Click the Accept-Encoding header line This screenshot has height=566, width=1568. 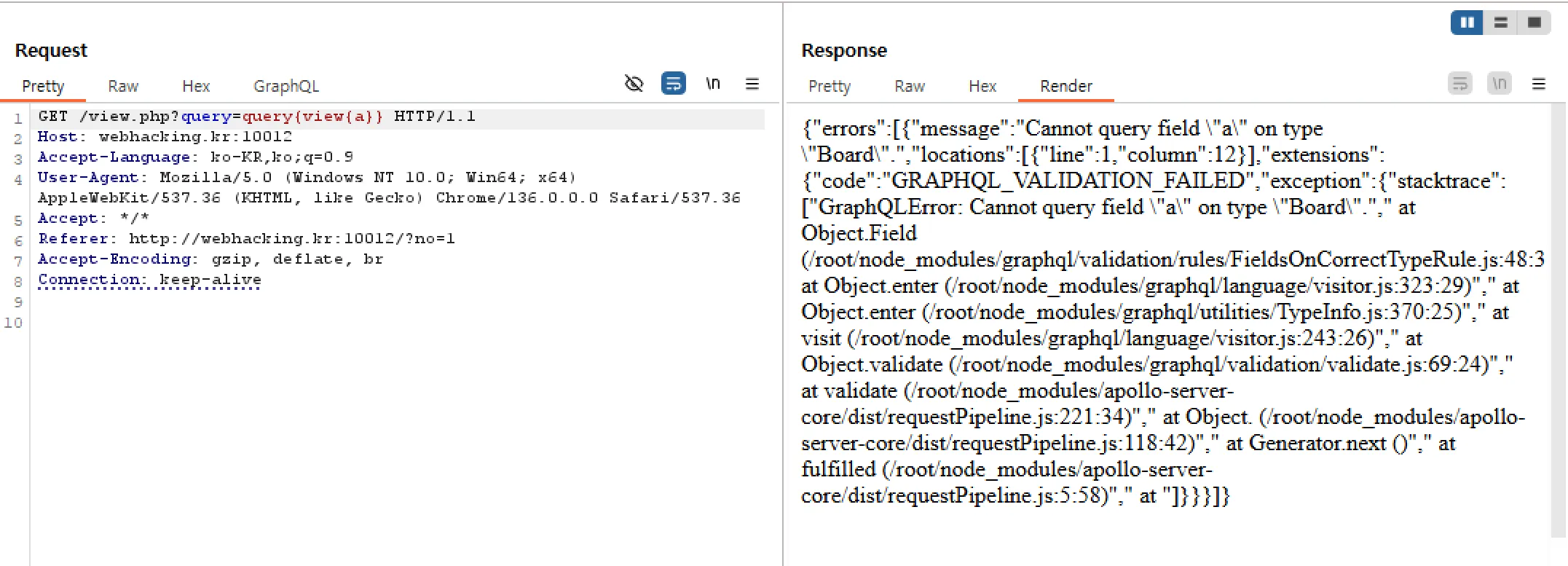tap(210, 259)
